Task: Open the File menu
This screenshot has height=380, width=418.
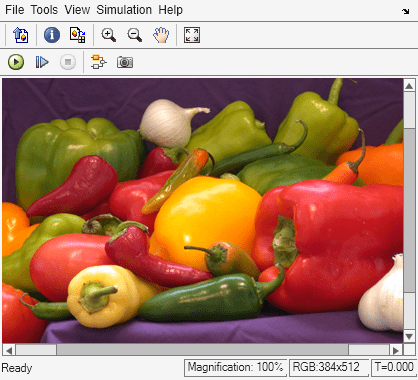Action: pos(15,10)
